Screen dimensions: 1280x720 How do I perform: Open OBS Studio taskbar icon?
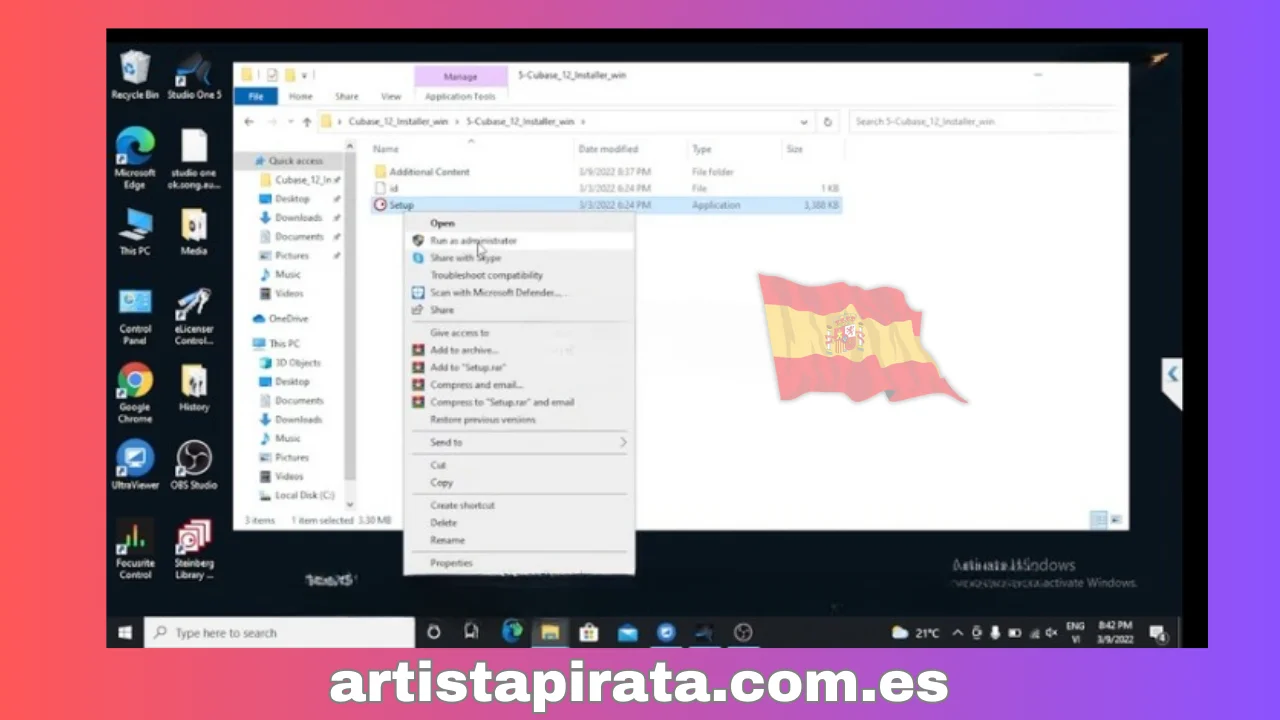click(742, 633)
